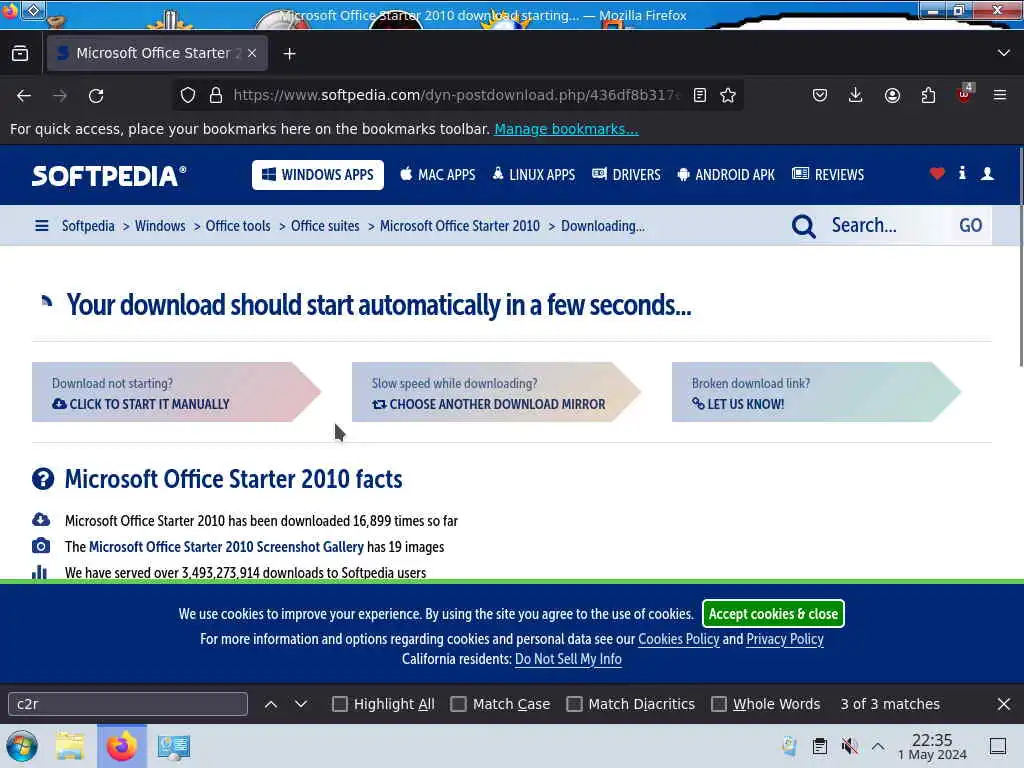Open the Privacy Policy link

coord(785,639)
